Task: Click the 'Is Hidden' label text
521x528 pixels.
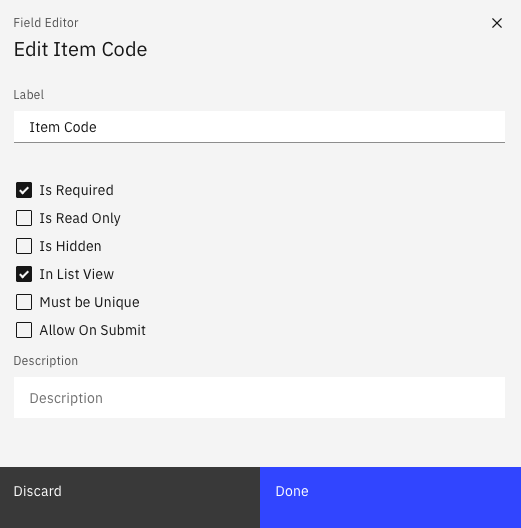Action: pos(70,246)
